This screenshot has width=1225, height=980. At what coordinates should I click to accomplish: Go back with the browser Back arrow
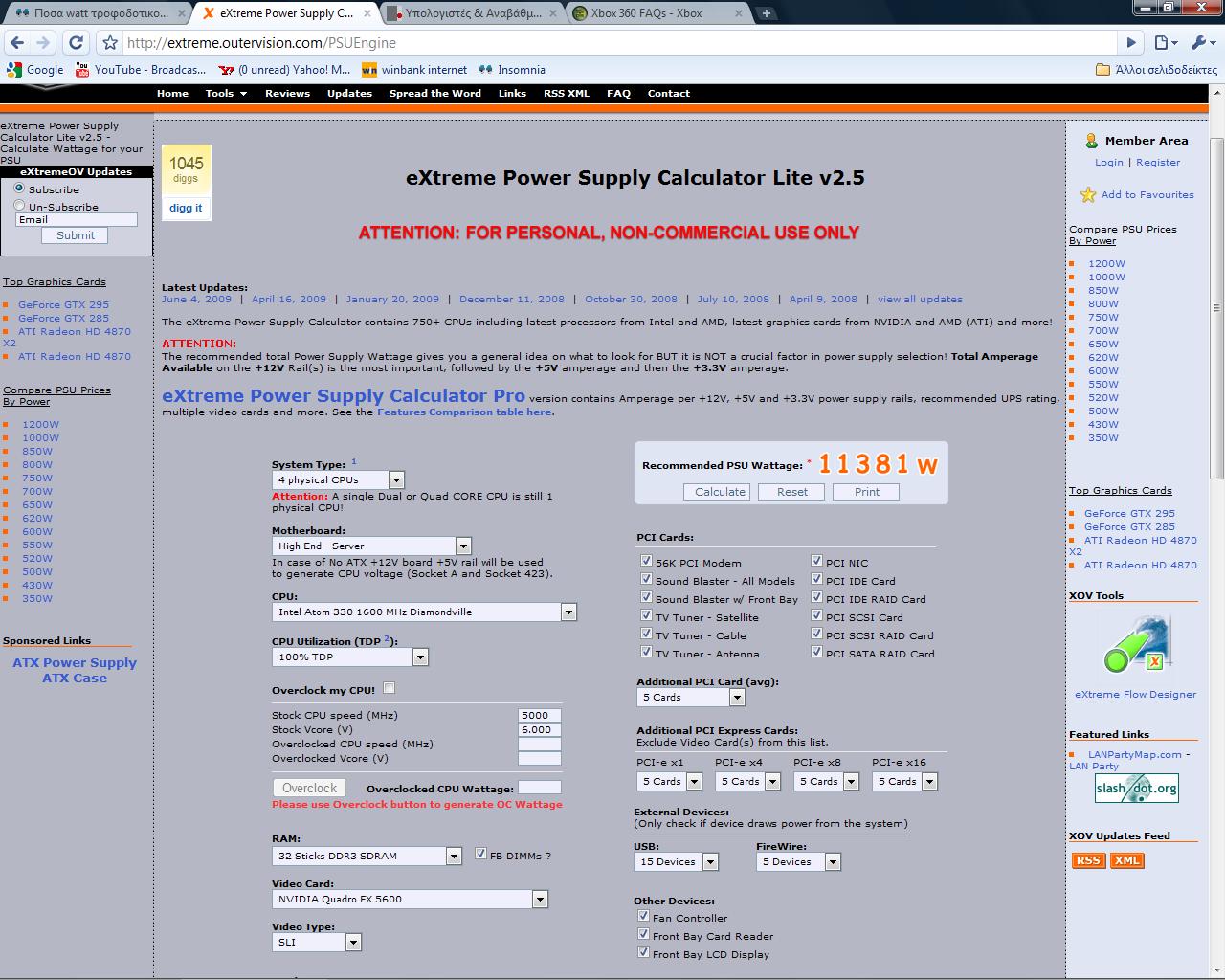tap(16, 42)
